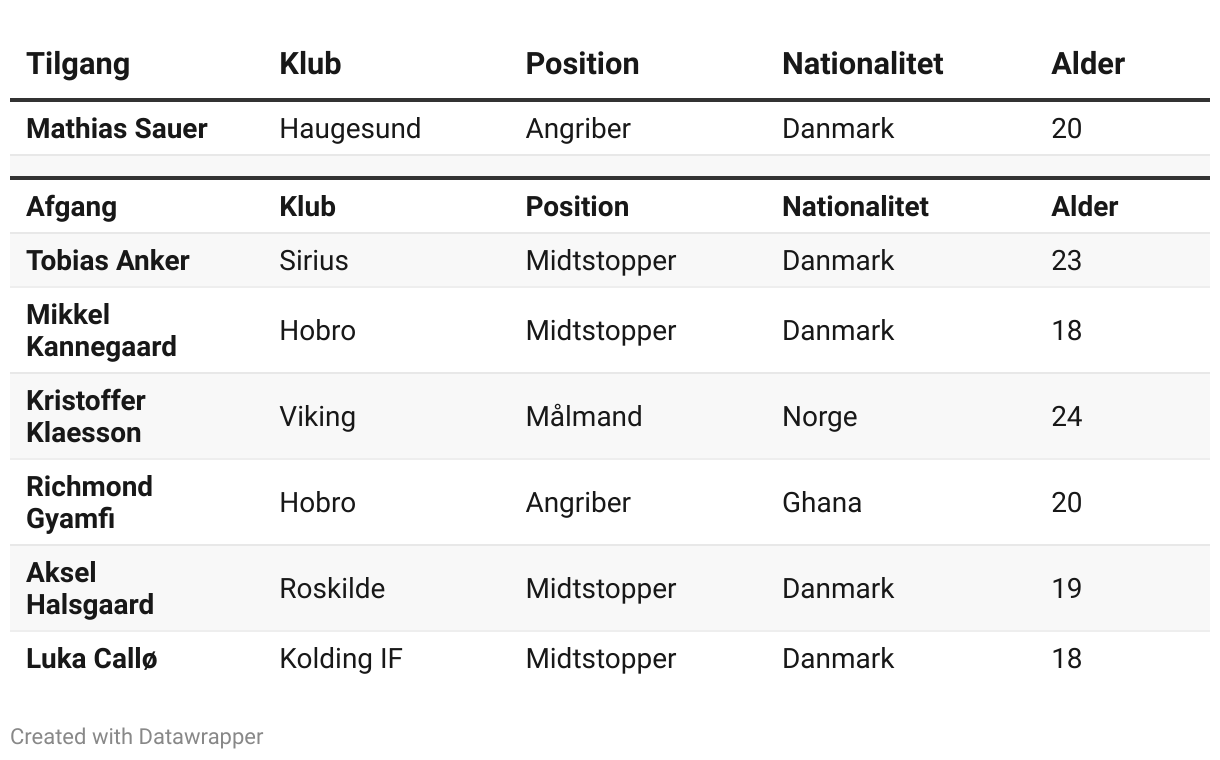Image resolution: width=1220 pixels, height=760 pixels.
Task: Click the top Nationalitet column header
Action: pos(863,64)
